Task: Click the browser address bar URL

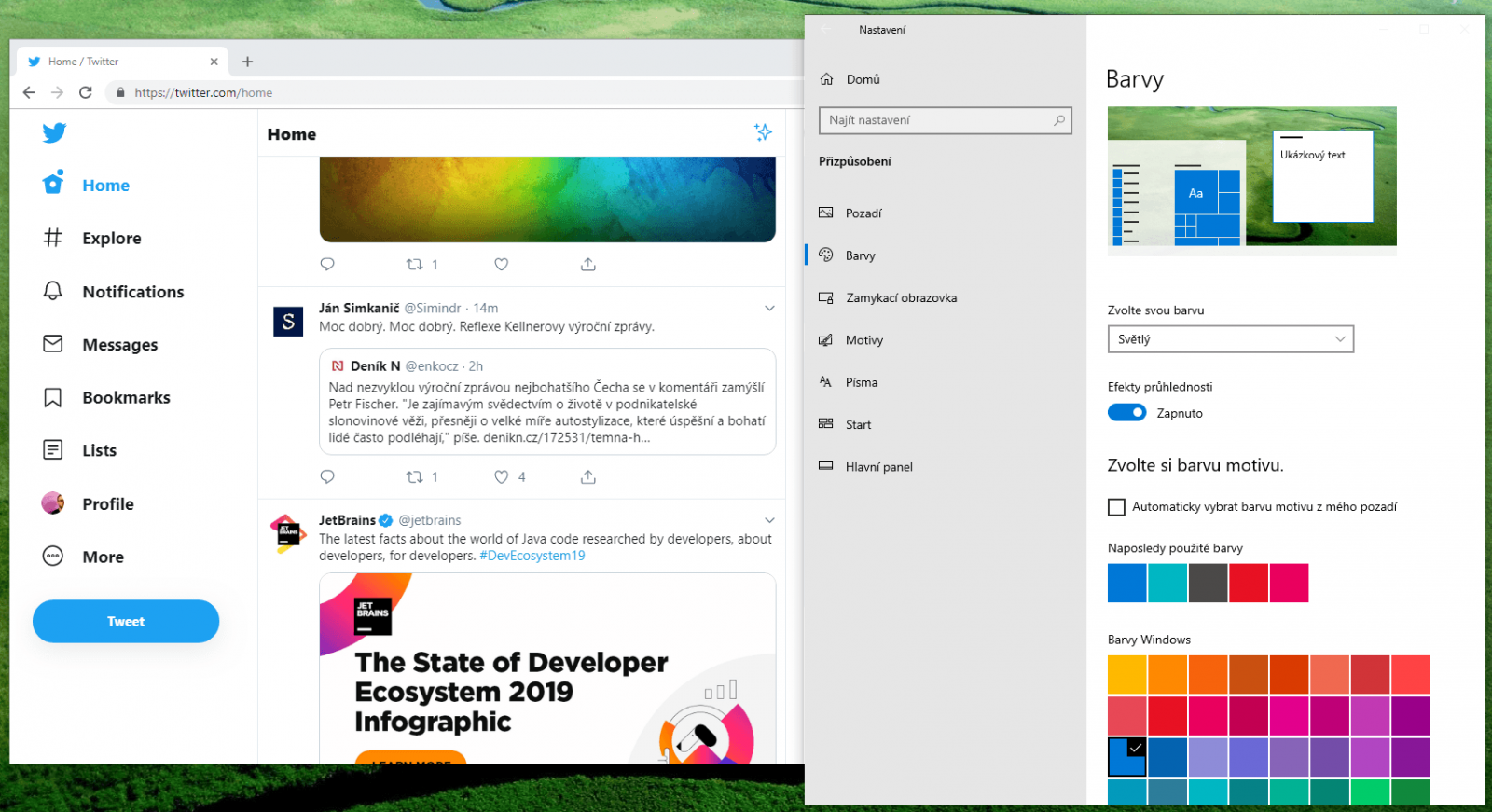Action: point(203,92)
